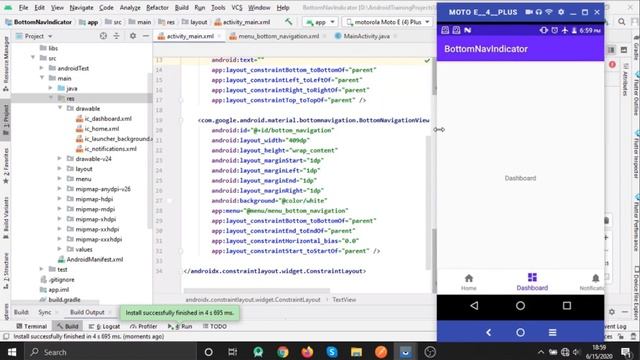This screenshot has width=640, height=360.
Task: Tap Android home circle button
Action: tap(520, 305)
